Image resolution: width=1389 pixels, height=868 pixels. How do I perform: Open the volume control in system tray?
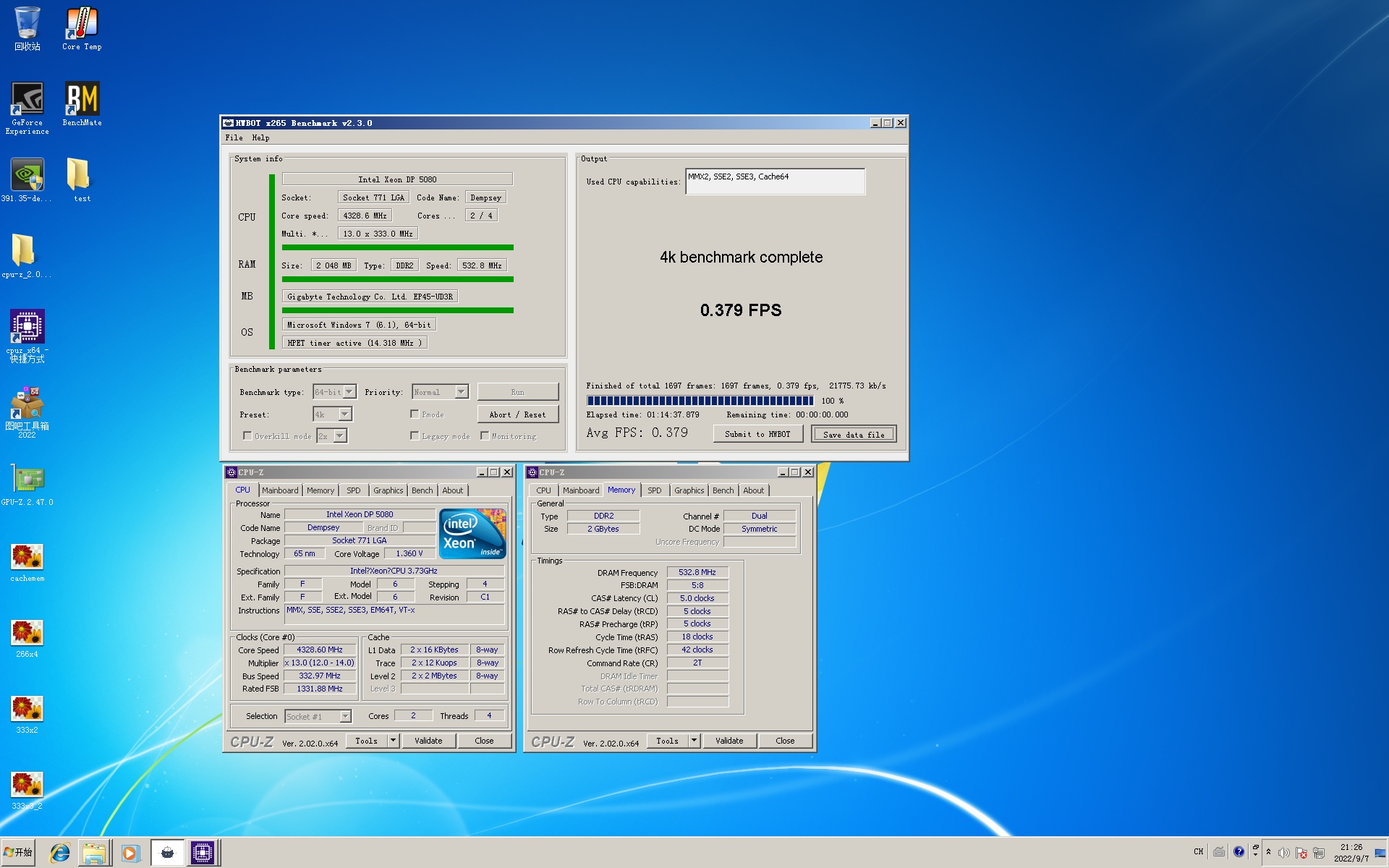[x=1284, y=853]
